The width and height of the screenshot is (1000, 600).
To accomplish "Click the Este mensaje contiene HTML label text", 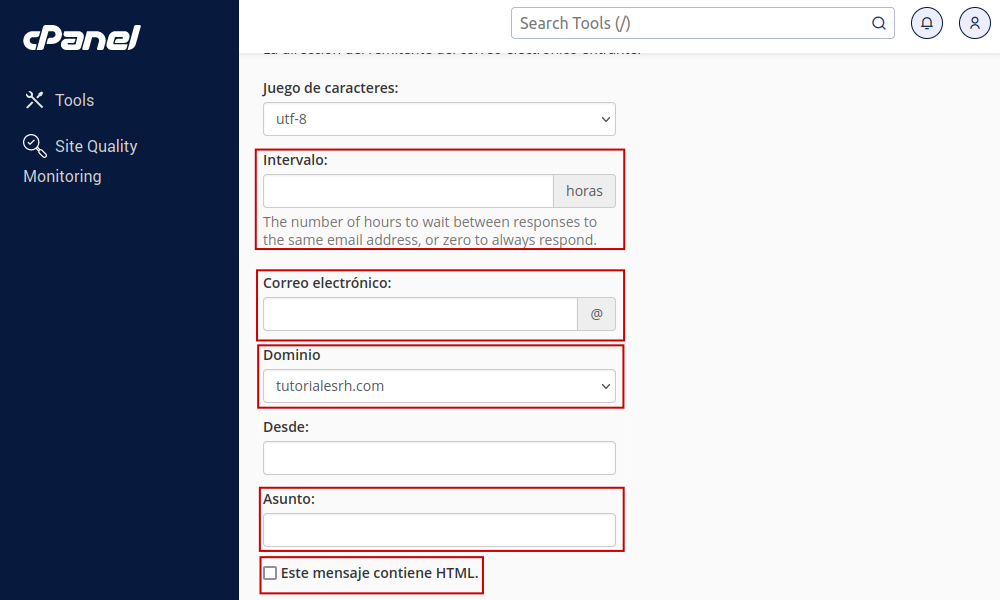I will click(x=379, y=573).
